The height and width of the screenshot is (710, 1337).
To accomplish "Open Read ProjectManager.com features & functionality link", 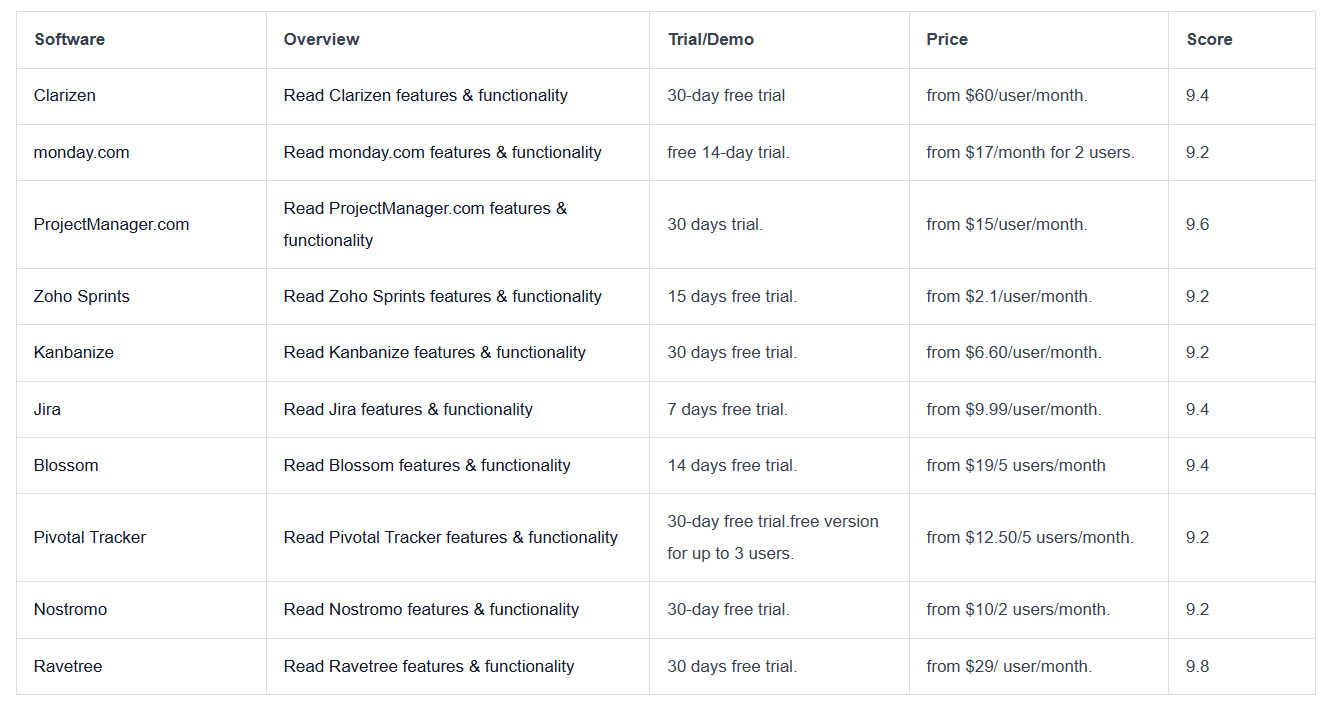I will coord(425,224).
